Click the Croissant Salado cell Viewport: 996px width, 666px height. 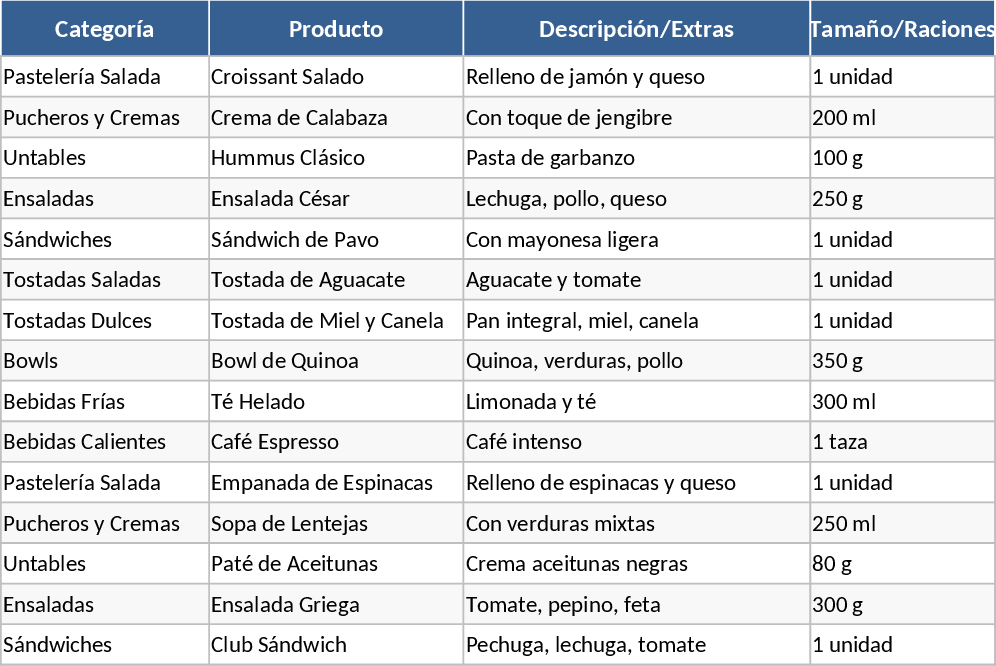(x=288, y=77)
